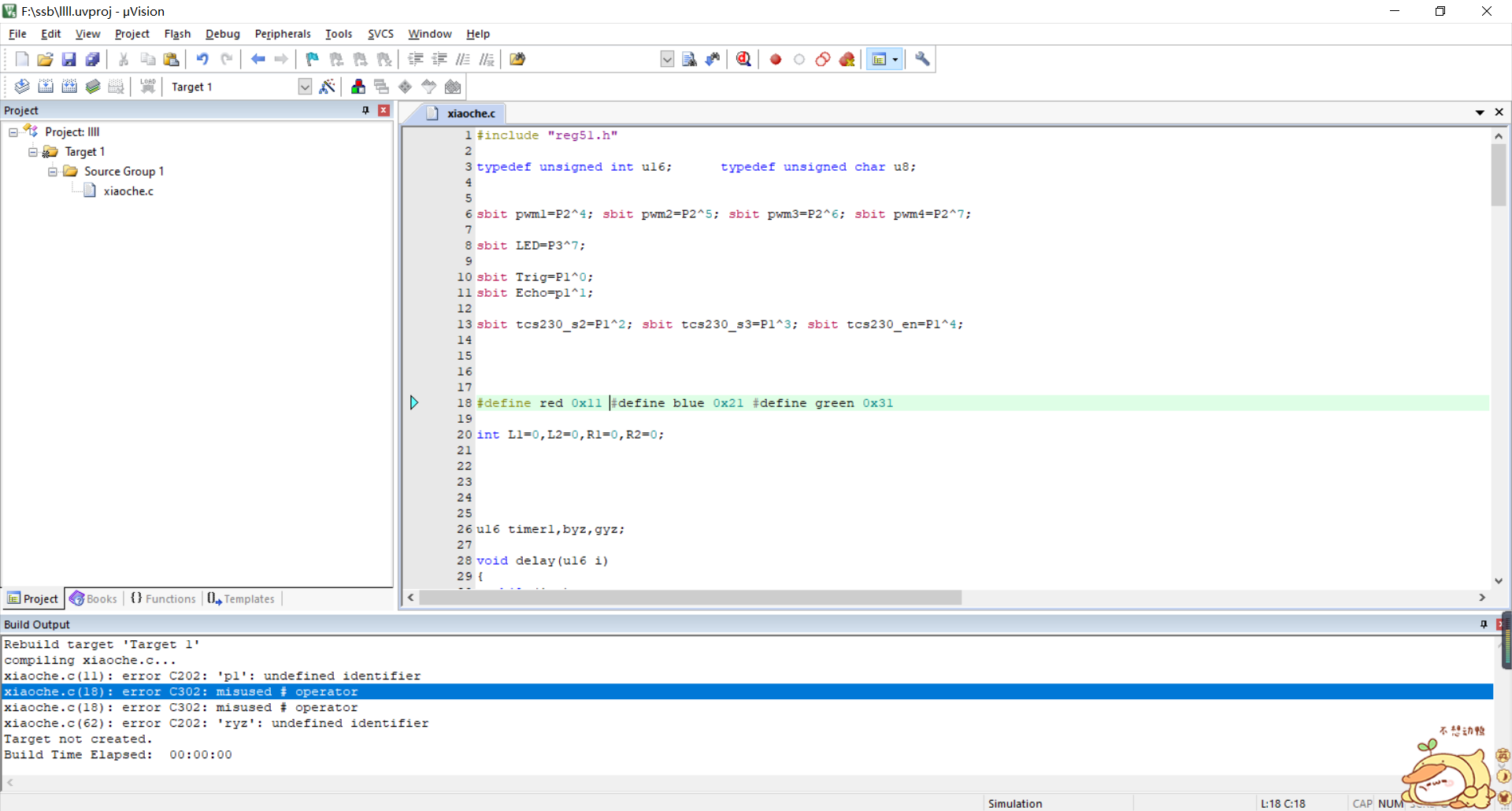This screenshot has height=811, width=1512.
Task: Open a file using the folder icon
Action: [46, 59]
